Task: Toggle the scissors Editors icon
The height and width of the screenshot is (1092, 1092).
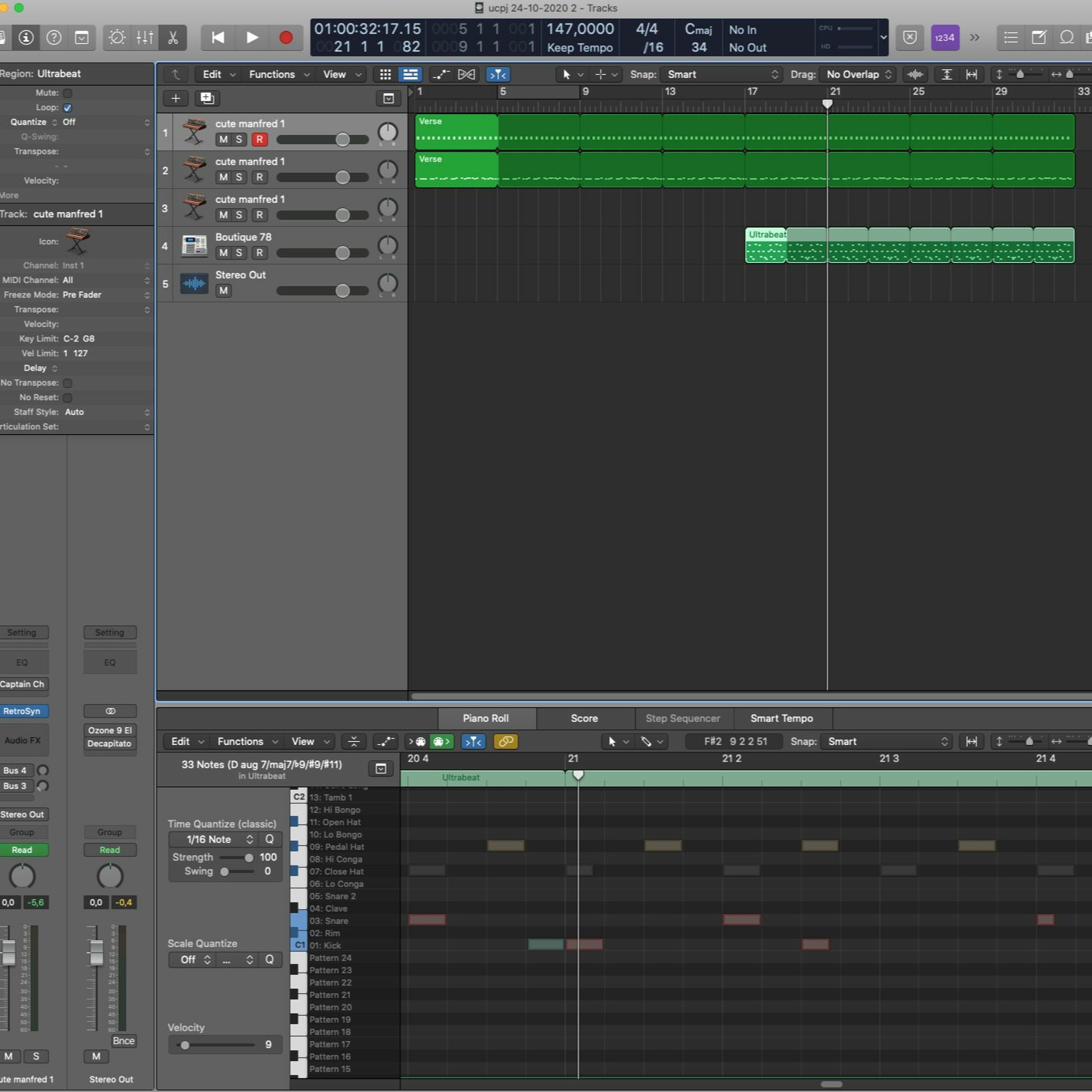Action: [173, 38]
